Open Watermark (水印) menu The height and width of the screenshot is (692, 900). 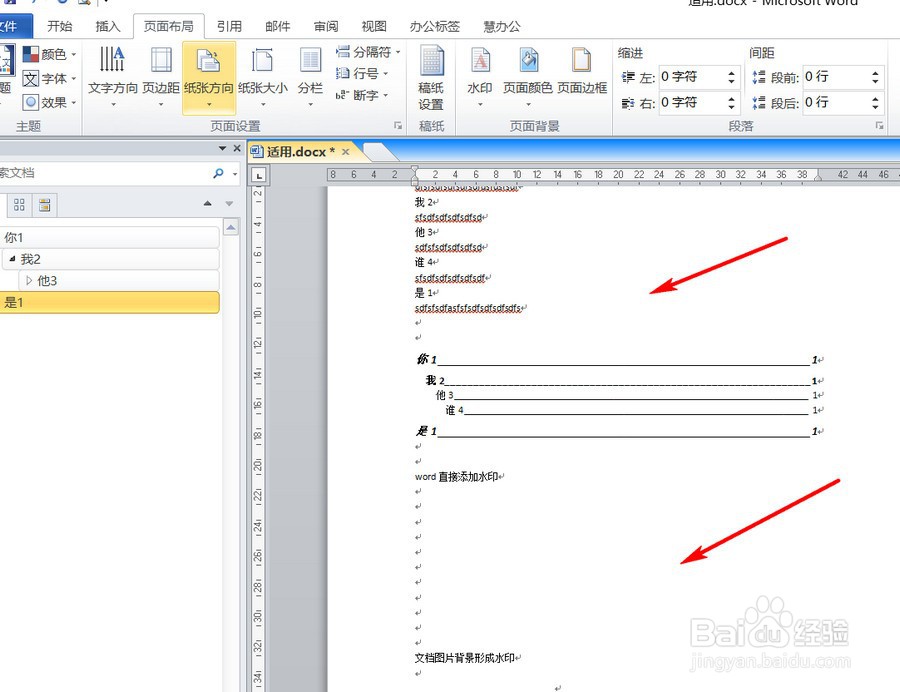coord(480,77)
